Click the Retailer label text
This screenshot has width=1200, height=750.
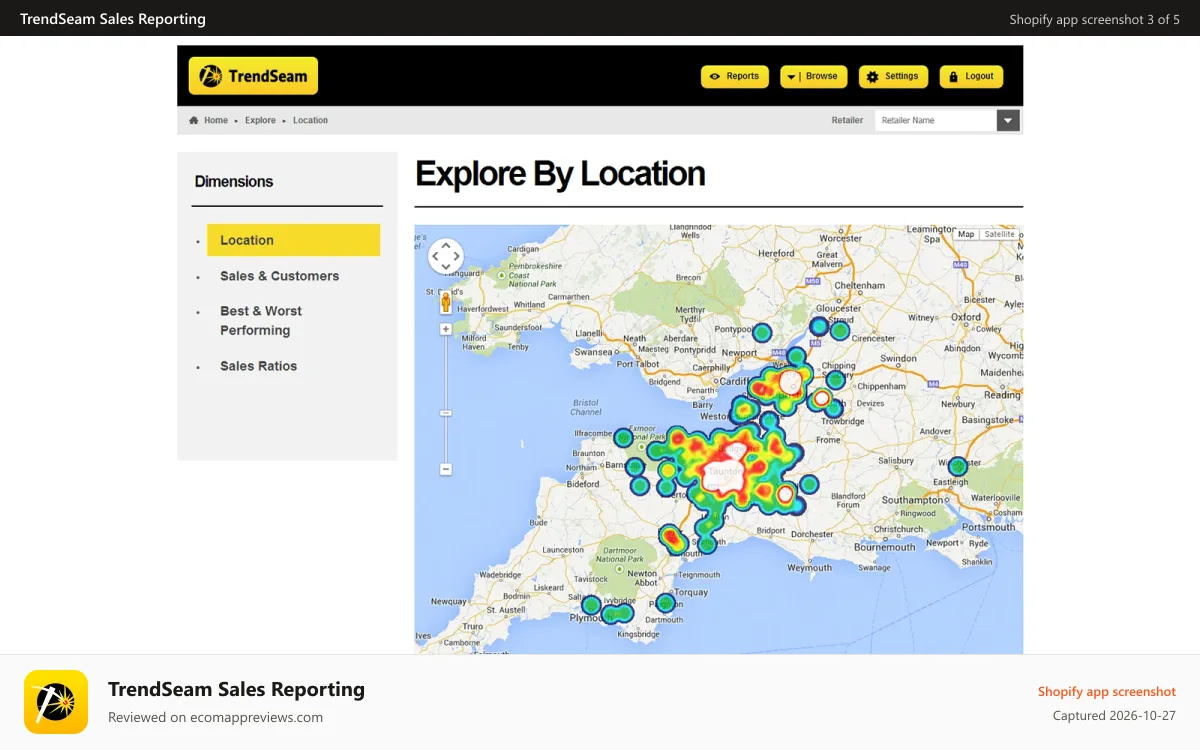click(847, 120)
